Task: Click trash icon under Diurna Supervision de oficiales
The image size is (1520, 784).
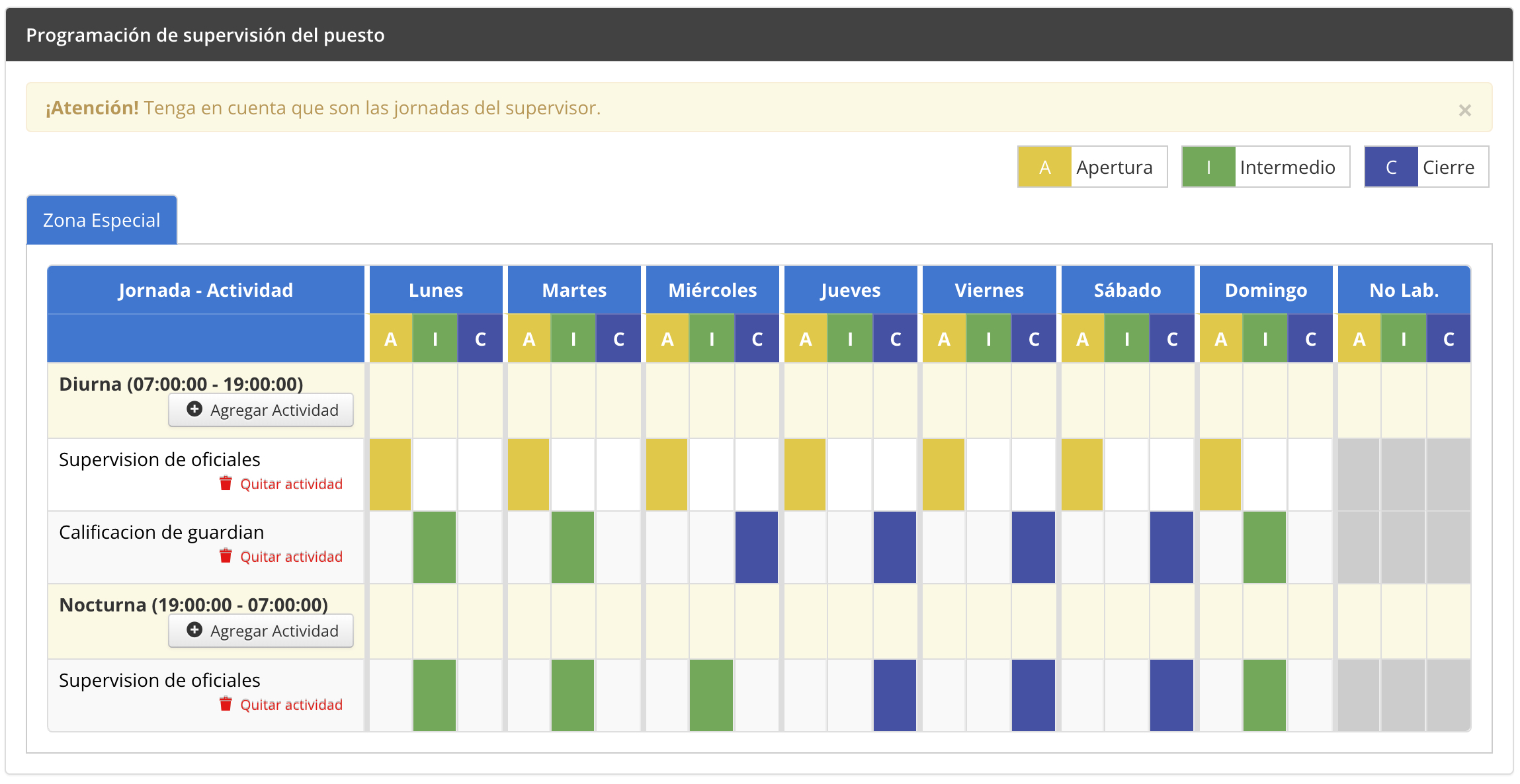Action: 226,483
